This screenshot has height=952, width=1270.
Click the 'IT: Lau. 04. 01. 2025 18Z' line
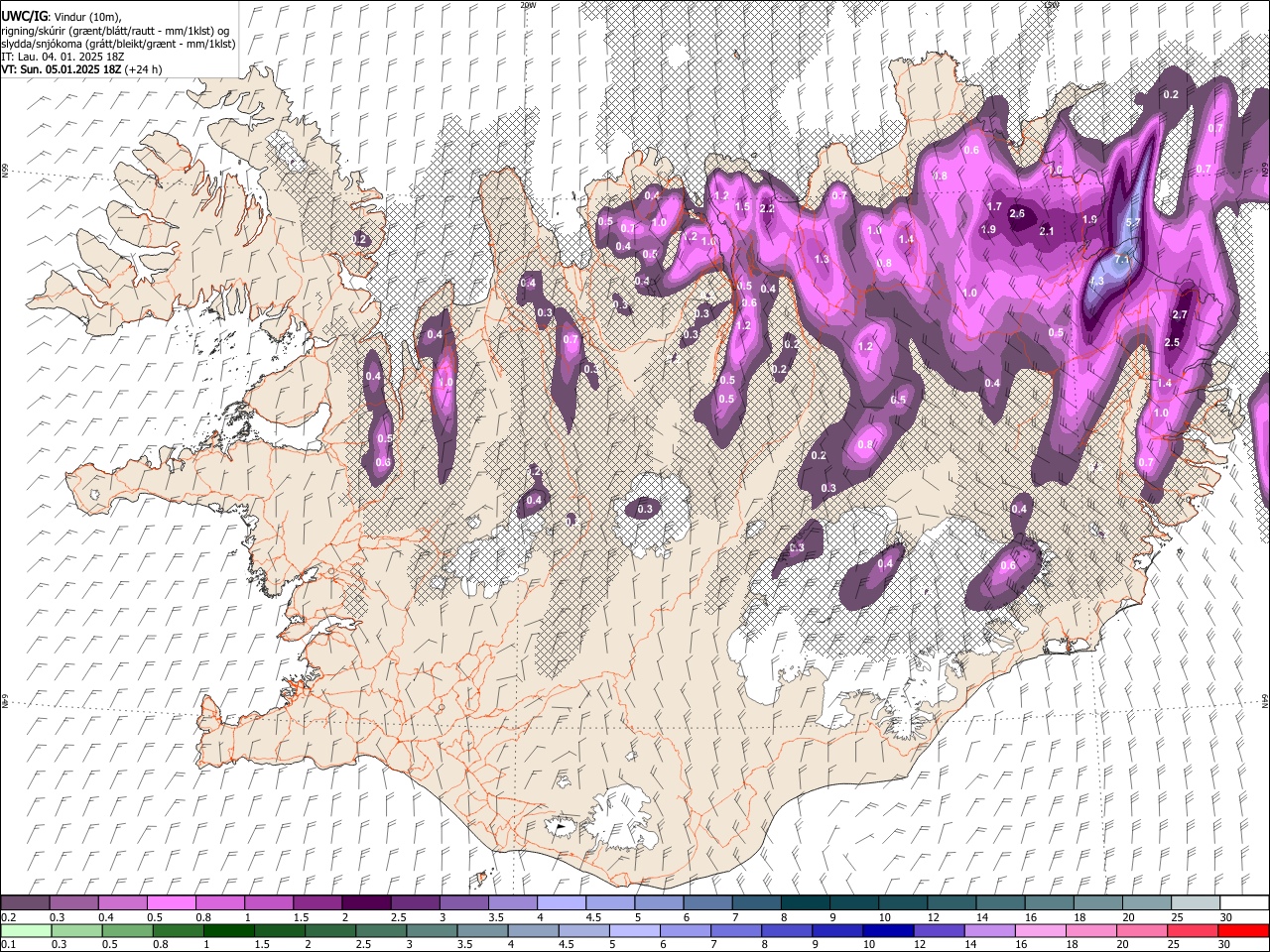click(63, 57)
